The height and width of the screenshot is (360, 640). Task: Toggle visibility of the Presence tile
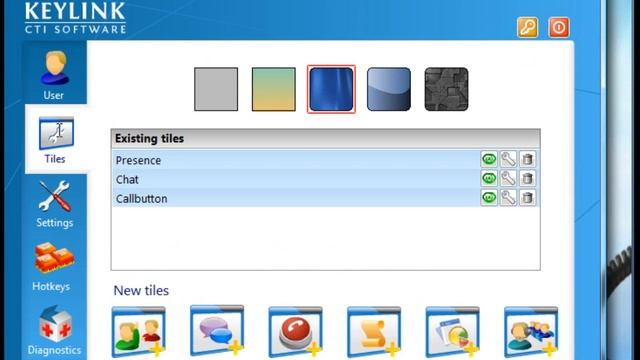click(489, 159)
